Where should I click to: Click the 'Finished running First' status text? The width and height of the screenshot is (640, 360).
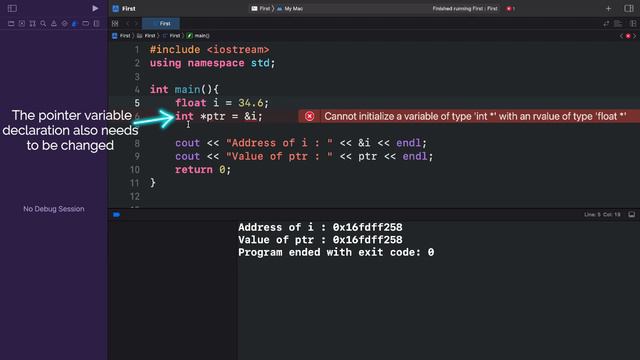click(x=465, y=9)
